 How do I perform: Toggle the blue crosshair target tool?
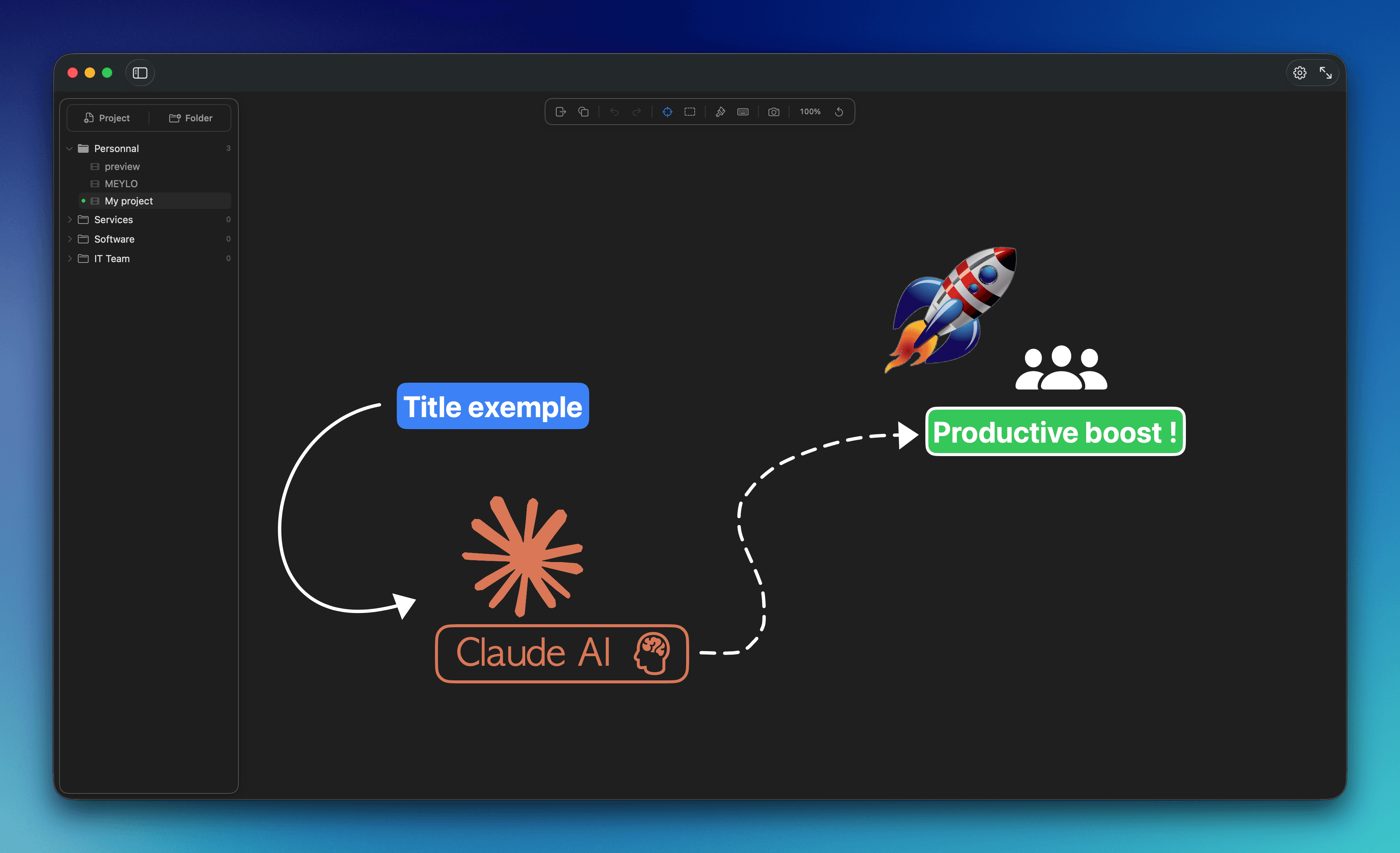coord(667,112)
